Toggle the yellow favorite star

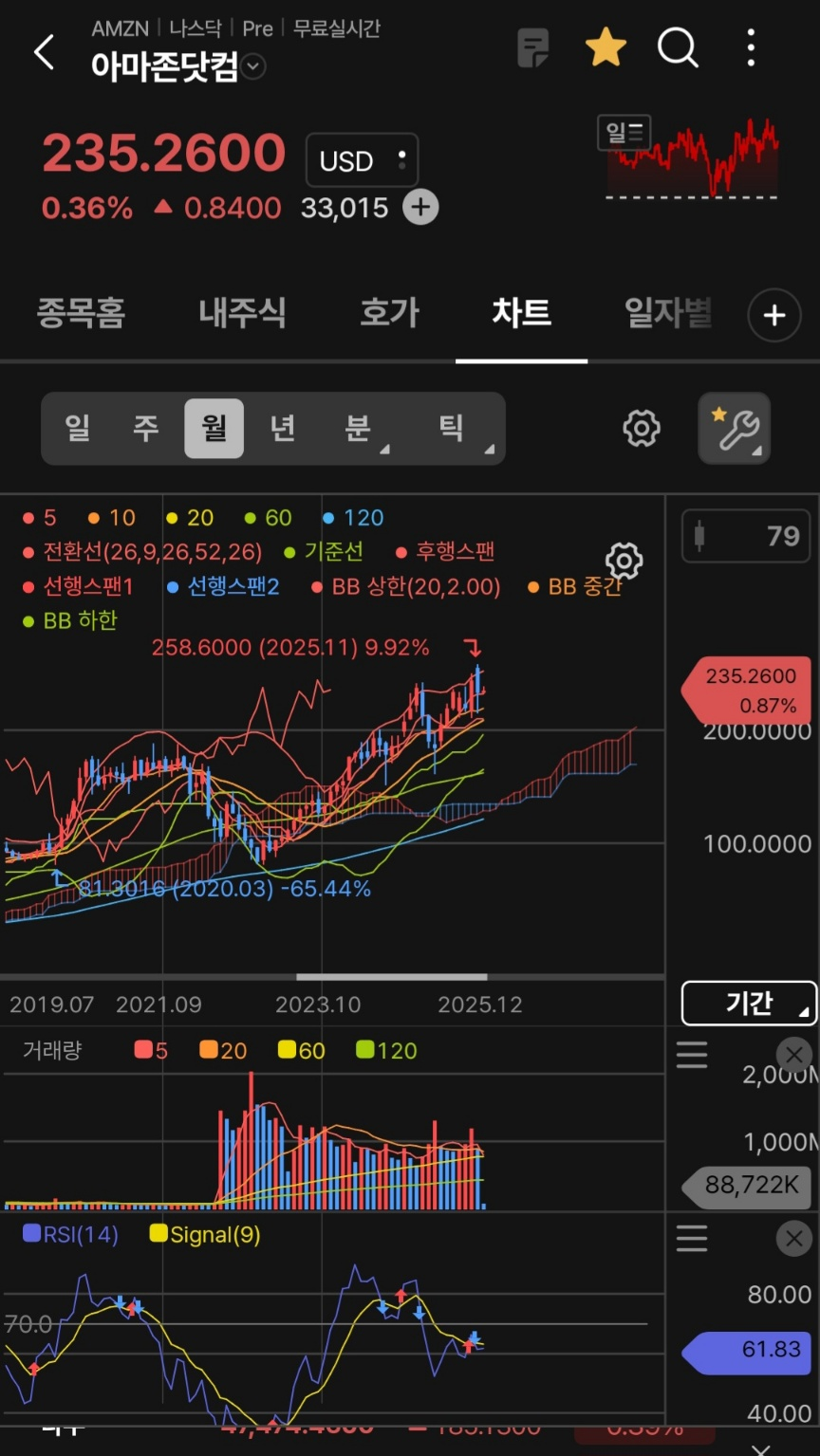click(606, 46)
